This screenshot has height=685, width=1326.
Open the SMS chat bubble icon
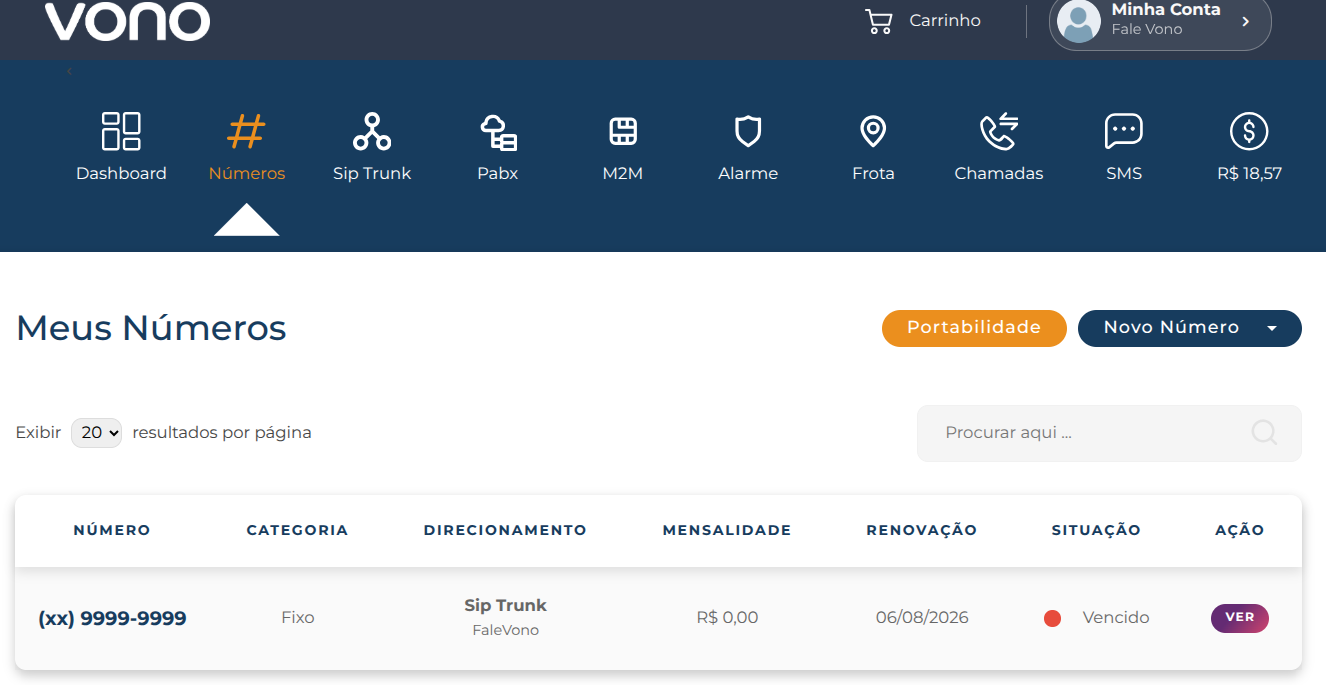click(1124, 131)
